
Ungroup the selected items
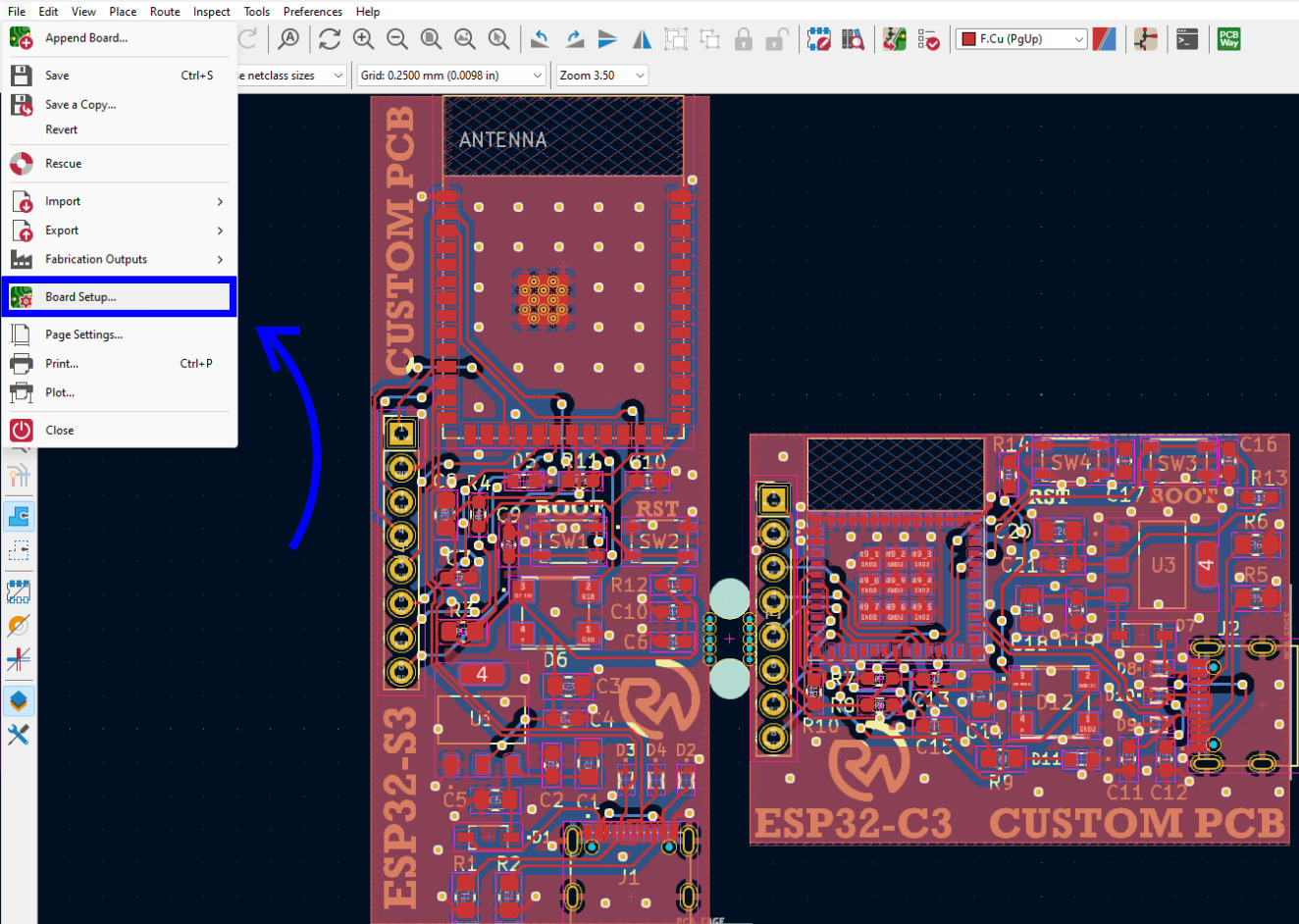[x=709, y=39]
